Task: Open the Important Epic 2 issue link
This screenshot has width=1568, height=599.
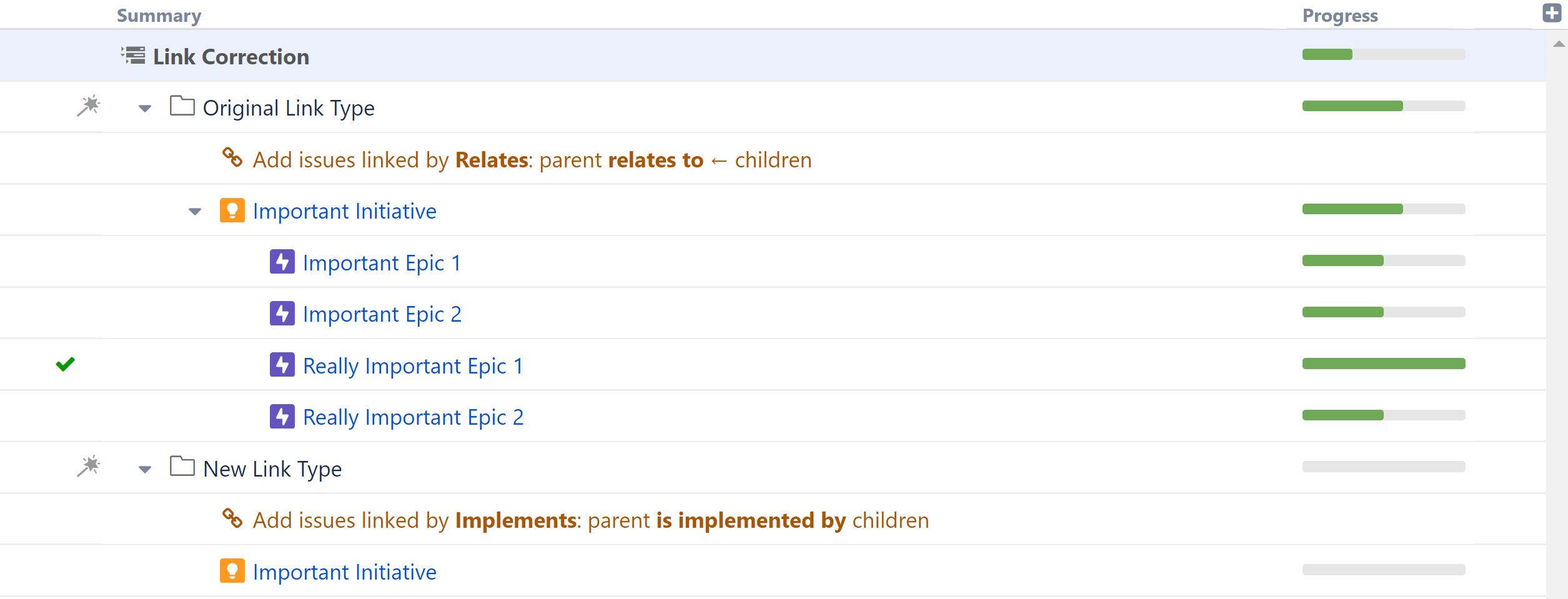Action: click(x=382, y=314)
